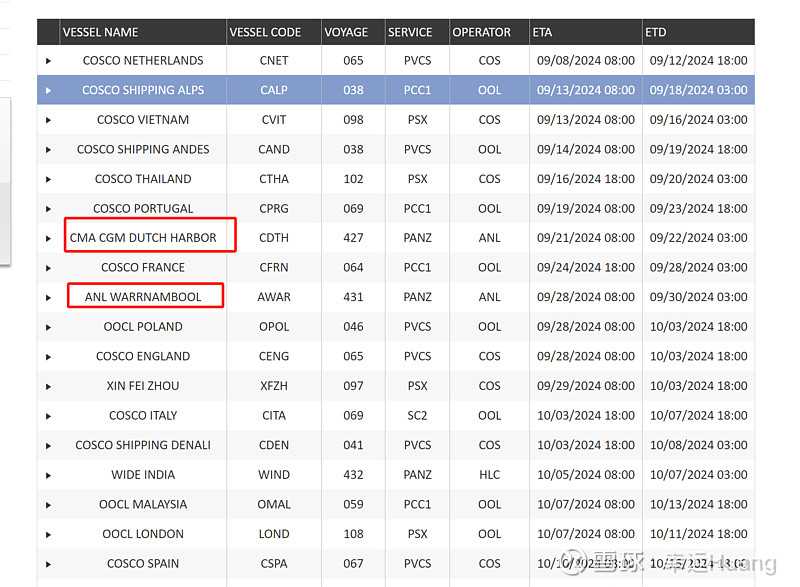This screenshot has width=800, height=587.
Task: Expand the CMA CGM DUTCH HARBOR row arrow
Action: pos(48,238)
